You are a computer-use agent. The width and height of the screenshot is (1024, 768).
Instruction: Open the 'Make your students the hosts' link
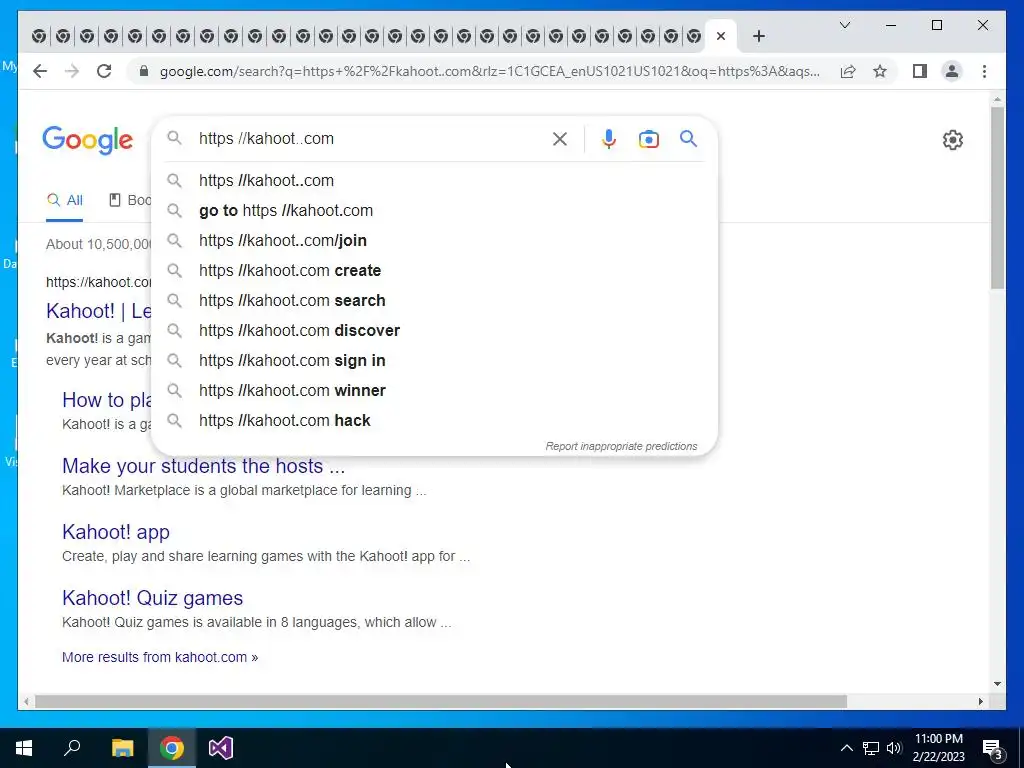[x=203, y=466]
